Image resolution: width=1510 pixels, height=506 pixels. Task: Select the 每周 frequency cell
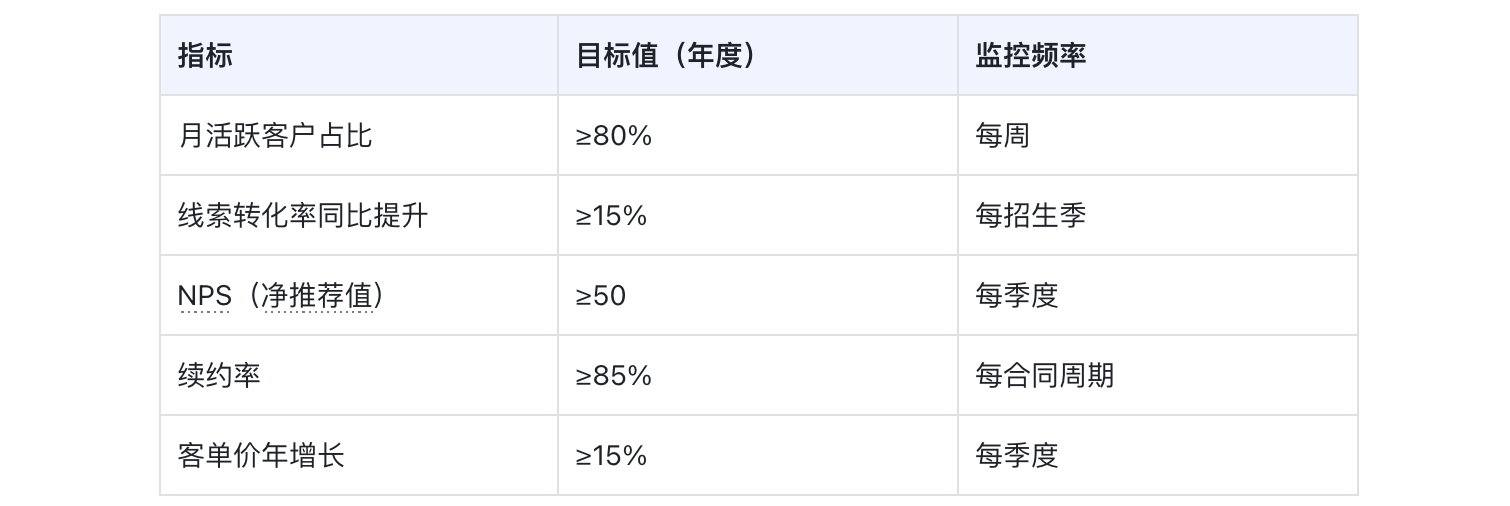tap(1002, 136)
